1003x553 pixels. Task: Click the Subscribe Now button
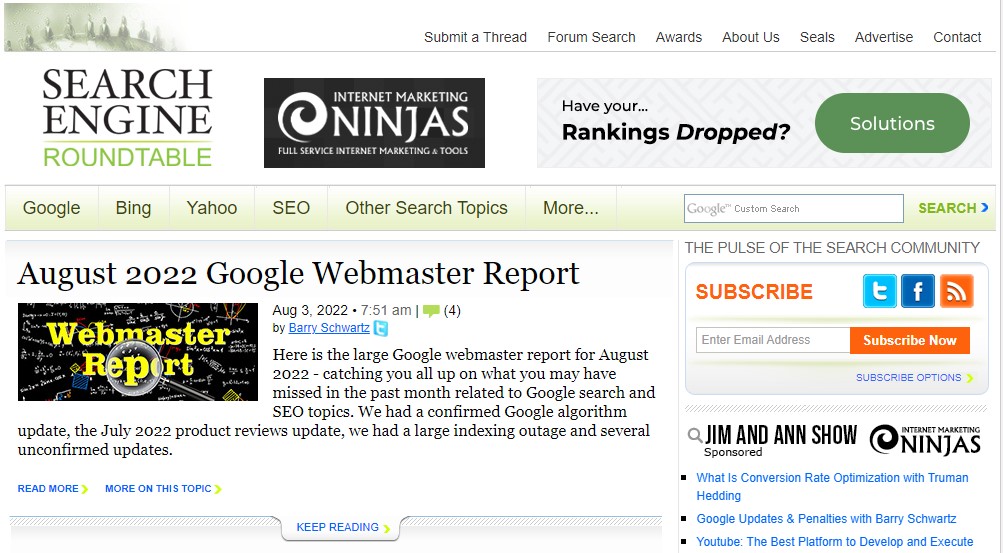(910, 340)
